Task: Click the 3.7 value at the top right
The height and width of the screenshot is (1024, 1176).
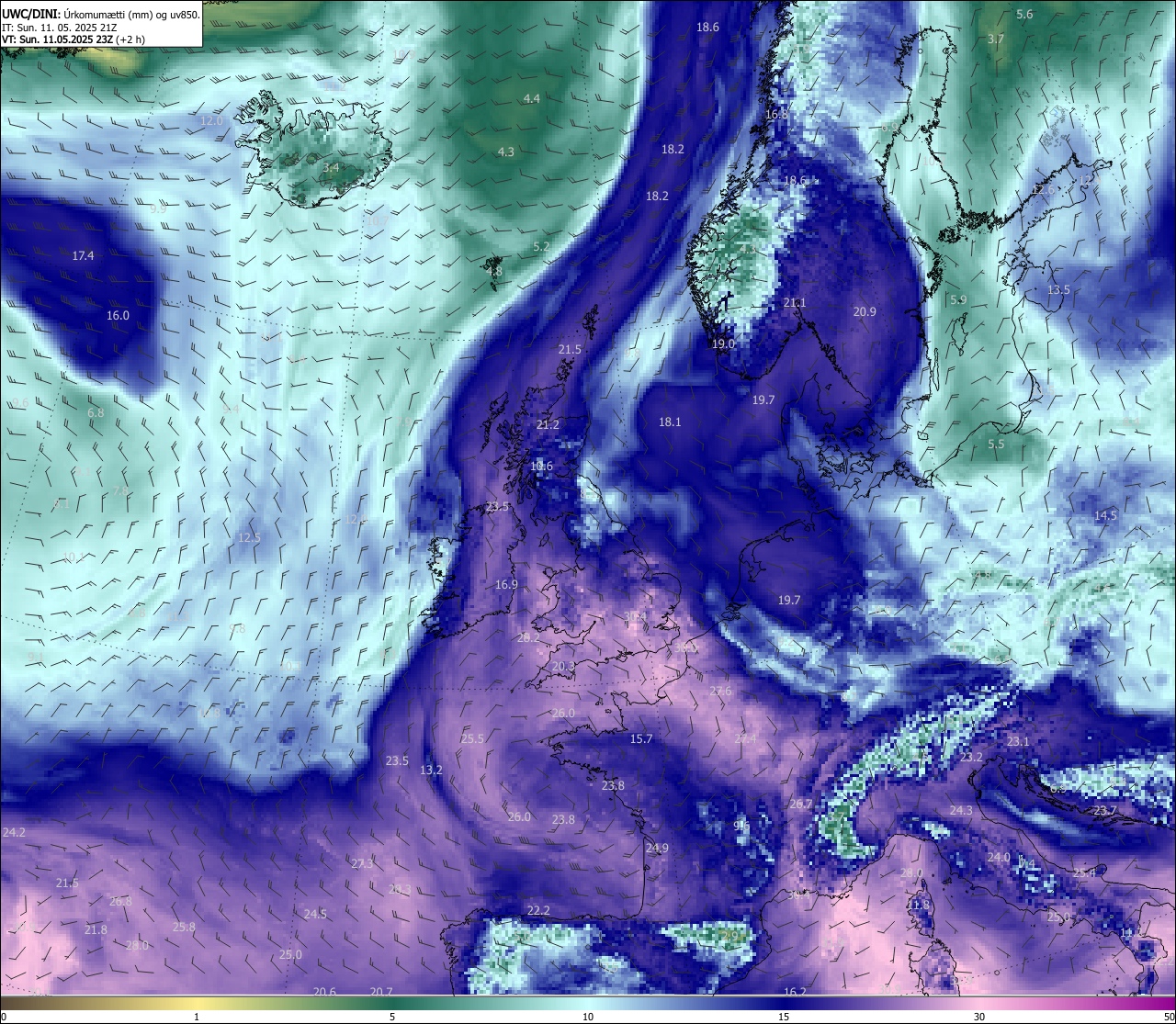Action: click(x=995, y=39)
